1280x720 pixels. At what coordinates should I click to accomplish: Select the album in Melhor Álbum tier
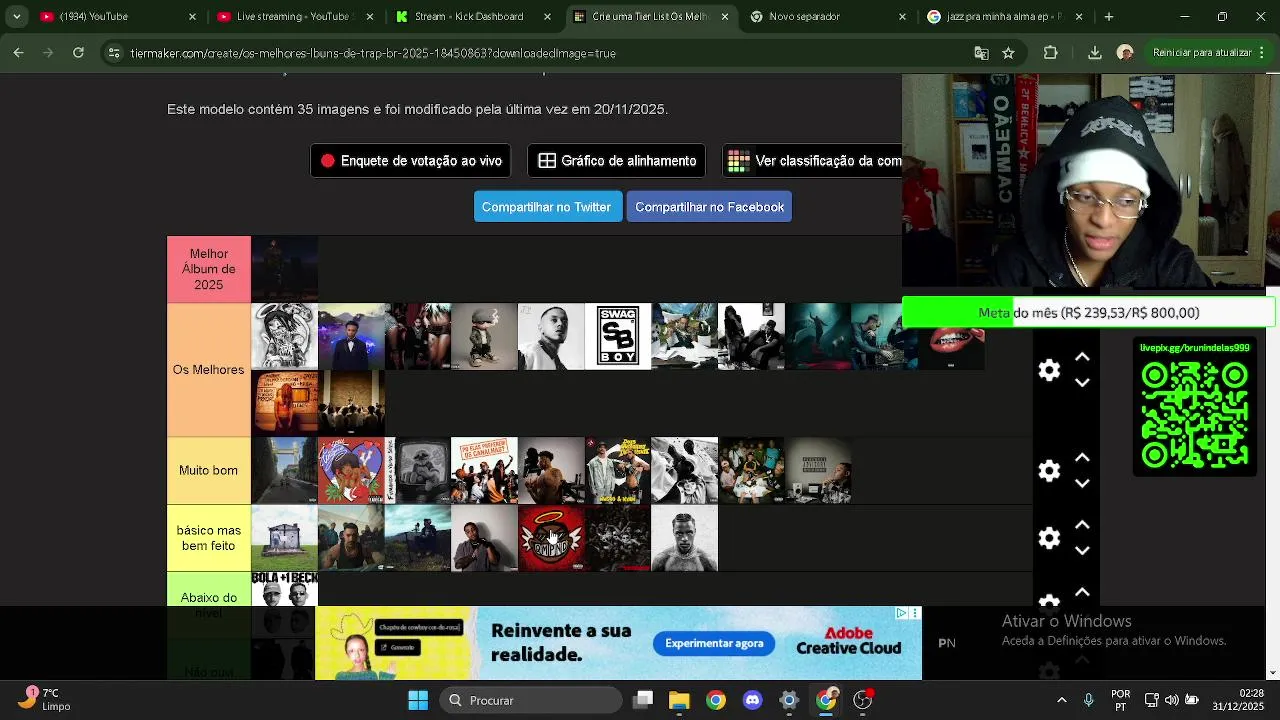click(x=284, y=269)
